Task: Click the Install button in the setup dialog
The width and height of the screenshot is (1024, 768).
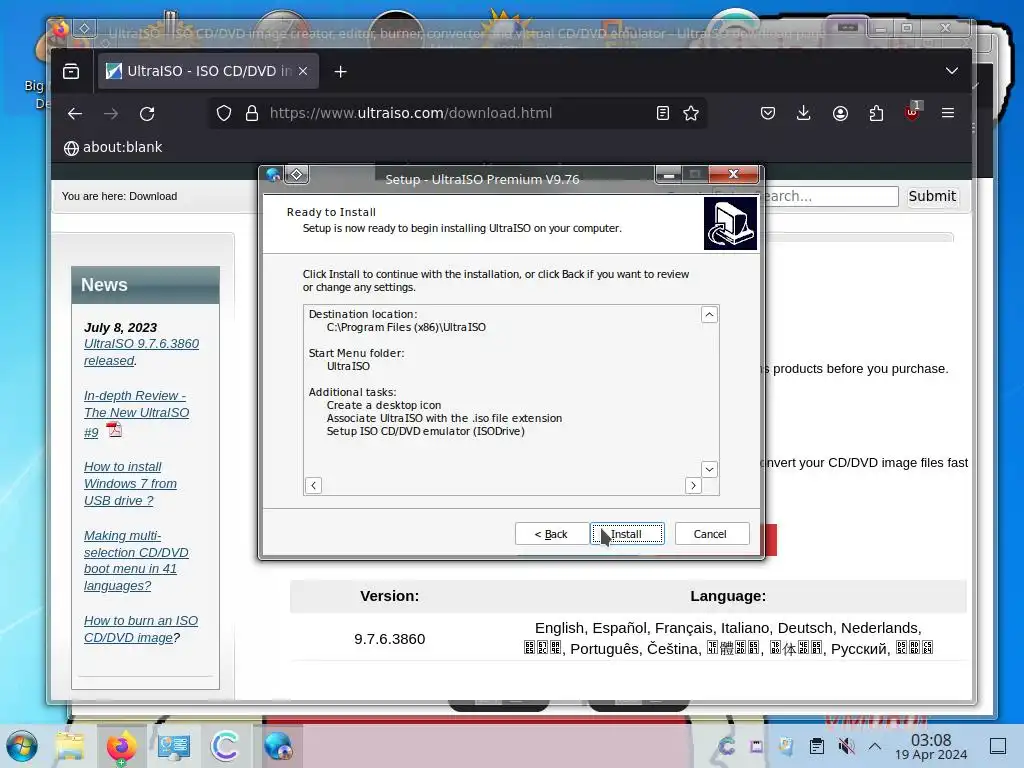Action: coord(627,534)
